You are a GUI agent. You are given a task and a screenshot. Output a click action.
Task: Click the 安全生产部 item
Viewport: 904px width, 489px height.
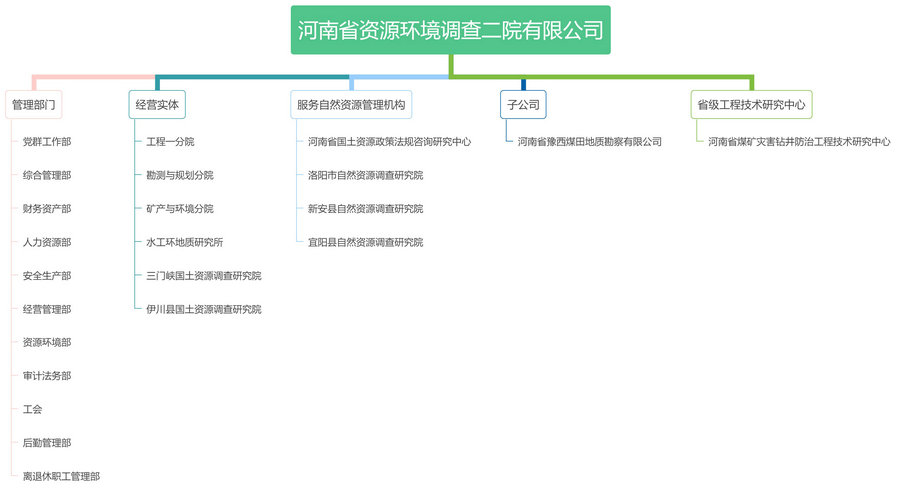(x=47, y=276)
